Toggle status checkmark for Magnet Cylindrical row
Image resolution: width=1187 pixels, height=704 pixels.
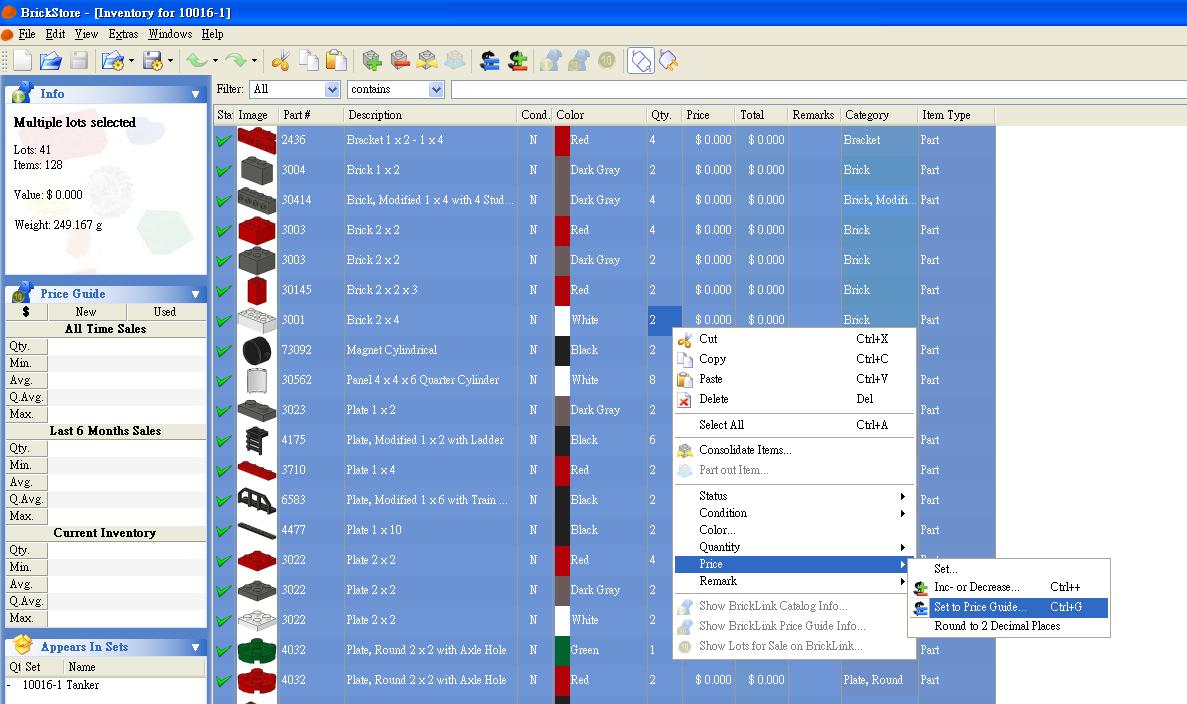[x=224, y=350]
